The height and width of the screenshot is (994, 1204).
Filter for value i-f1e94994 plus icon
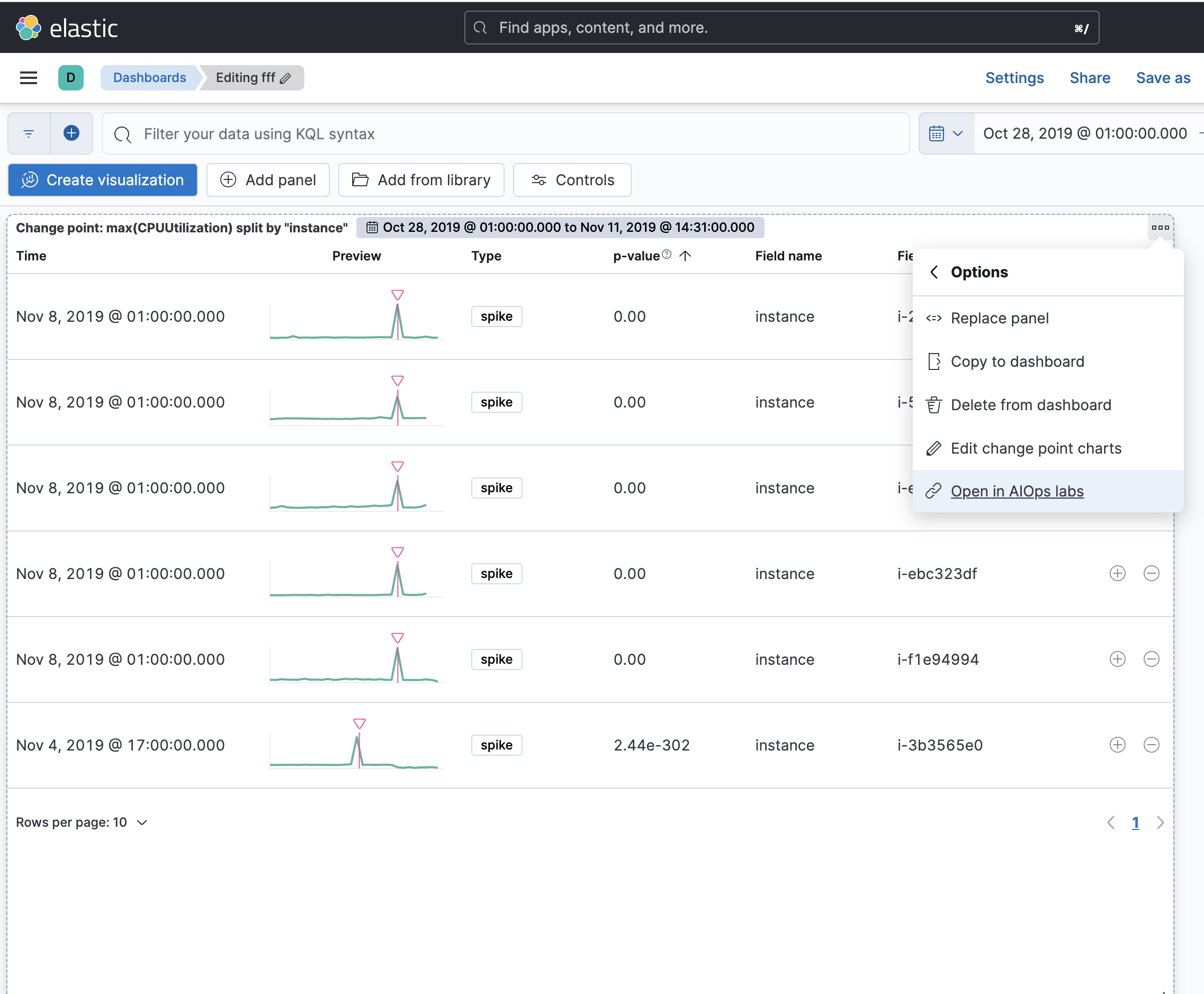pyautogui.click(x=1118, y=659)
